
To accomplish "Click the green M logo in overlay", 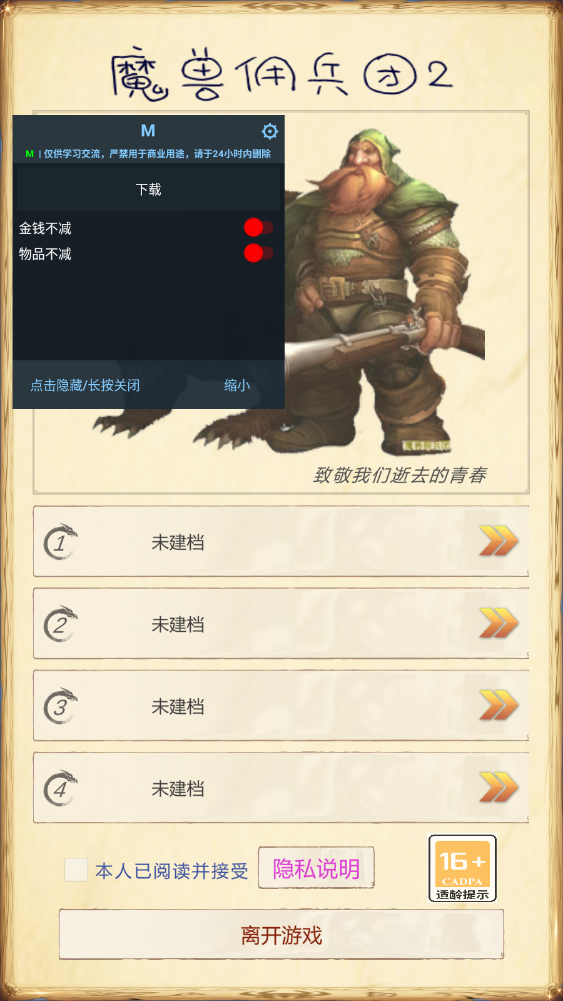I will 29,154.
